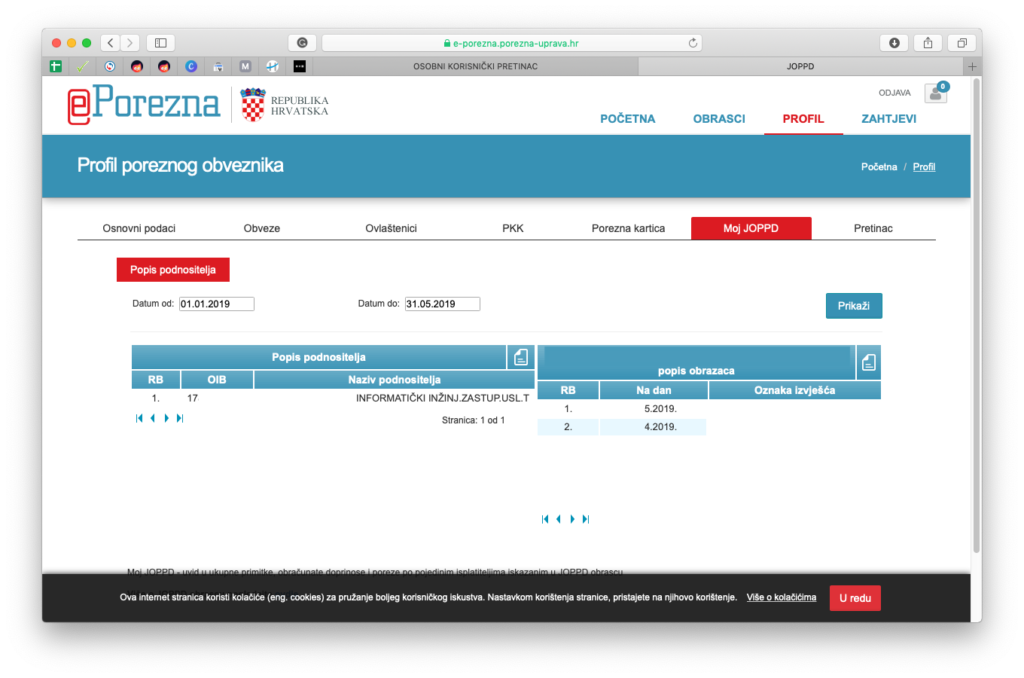Switch to the Ovlaštenici tab
The height and width of the screenshot is (678, 1024).
click(x=391, y=228)
